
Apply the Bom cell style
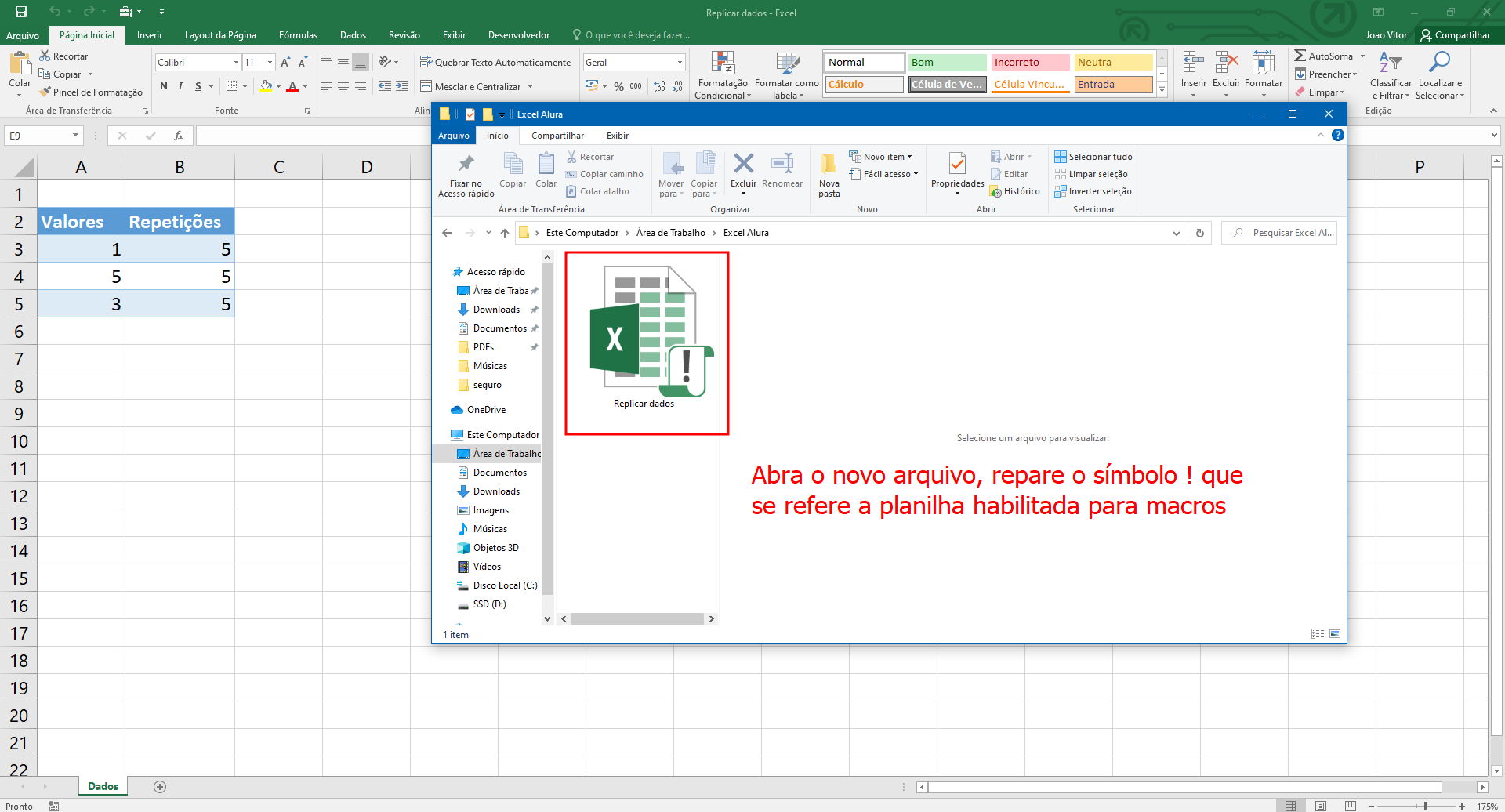(x=947, y=62)
